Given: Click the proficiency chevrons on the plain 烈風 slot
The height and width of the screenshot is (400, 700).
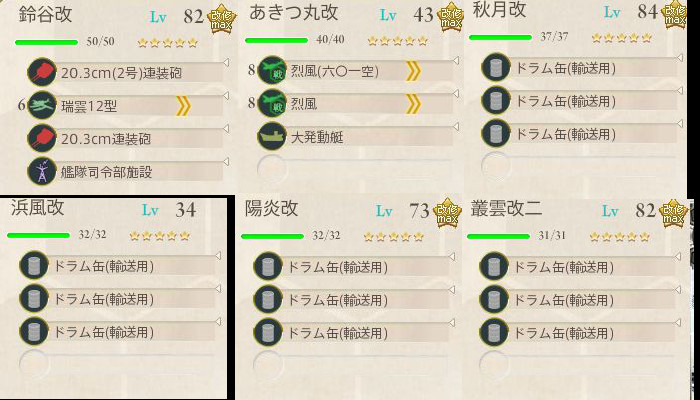Looking at the screenshot, I should pyautogui.click(x=412, y=104).
